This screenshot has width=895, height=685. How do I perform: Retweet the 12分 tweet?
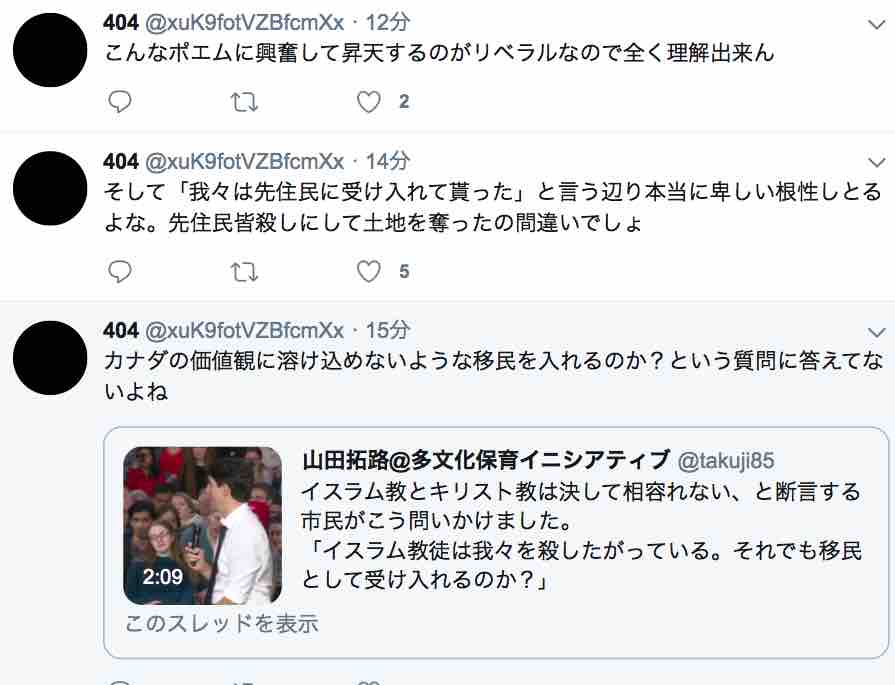point(244,102)
